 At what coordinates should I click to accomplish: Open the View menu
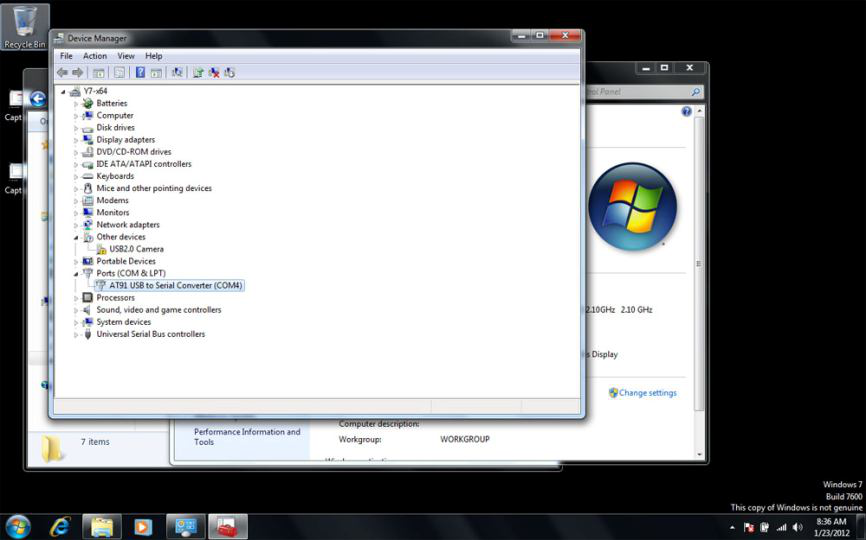coord(126,56)
